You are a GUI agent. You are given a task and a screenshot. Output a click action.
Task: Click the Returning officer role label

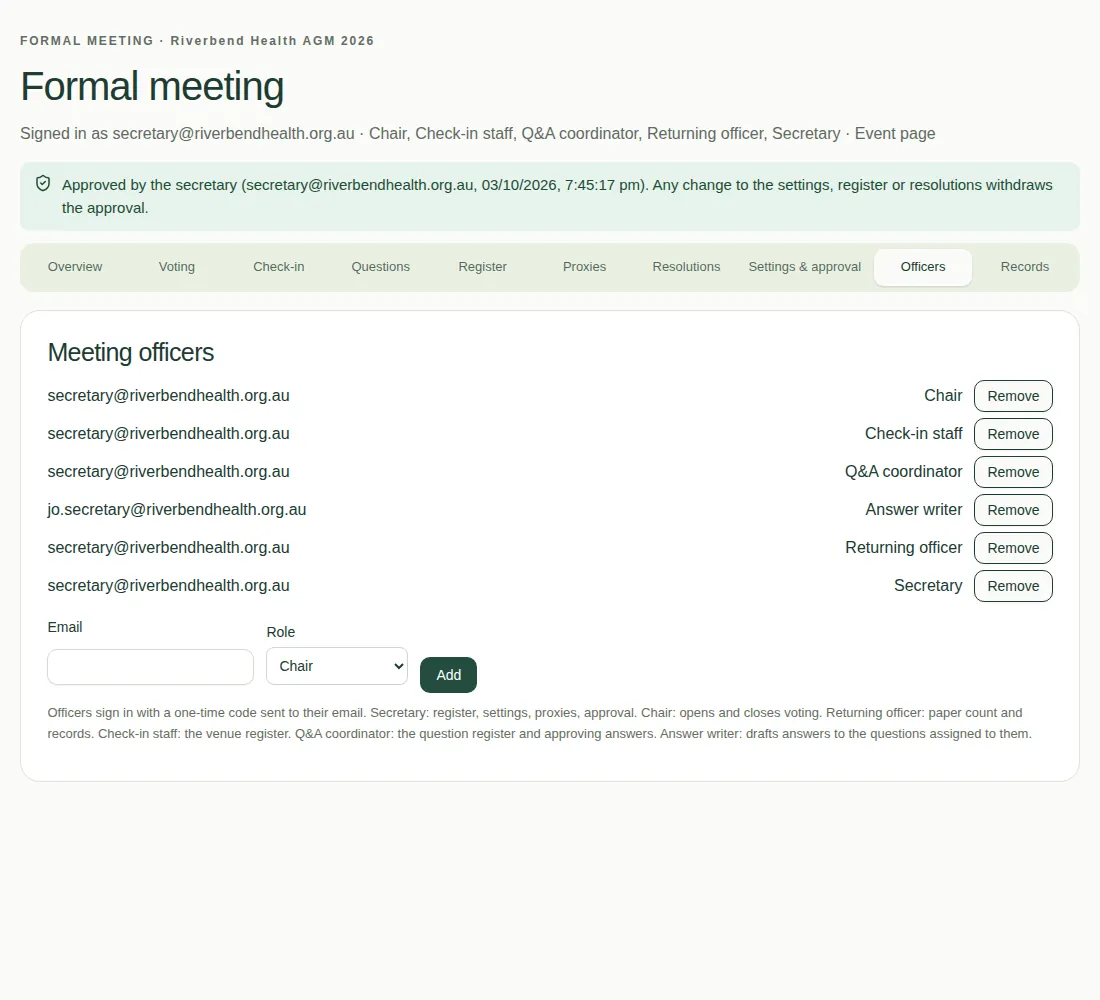click(904, 547)
